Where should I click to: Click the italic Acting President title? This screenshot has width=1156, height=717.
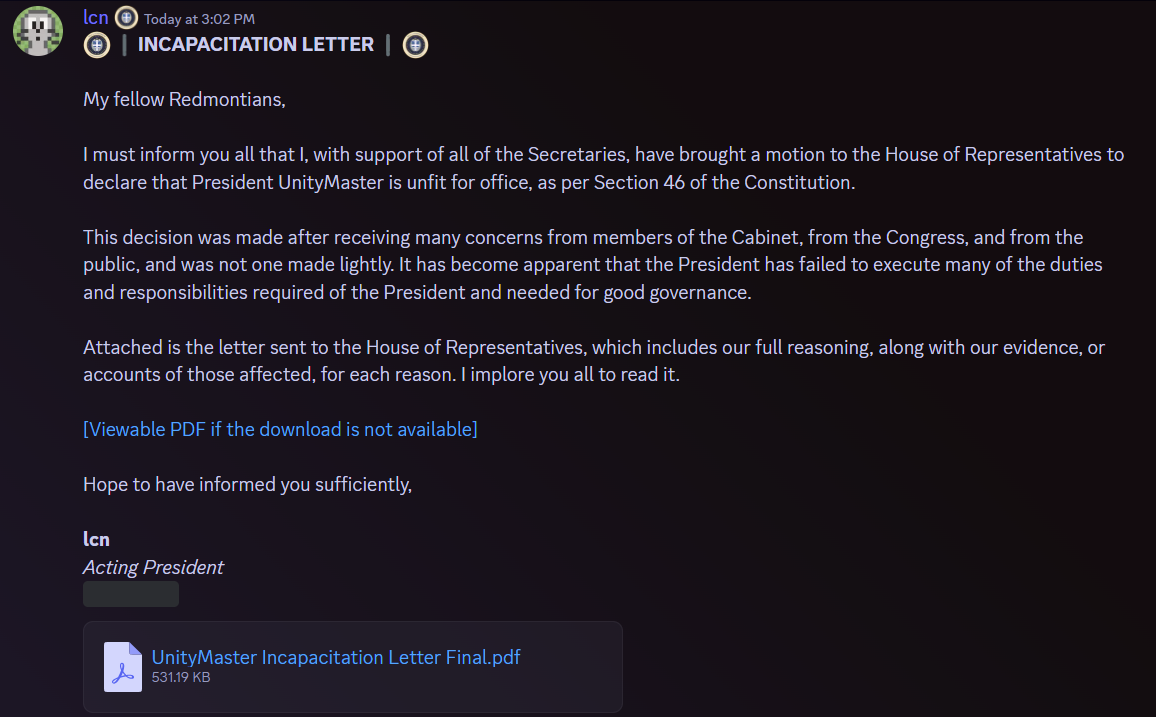click(153, 567)
